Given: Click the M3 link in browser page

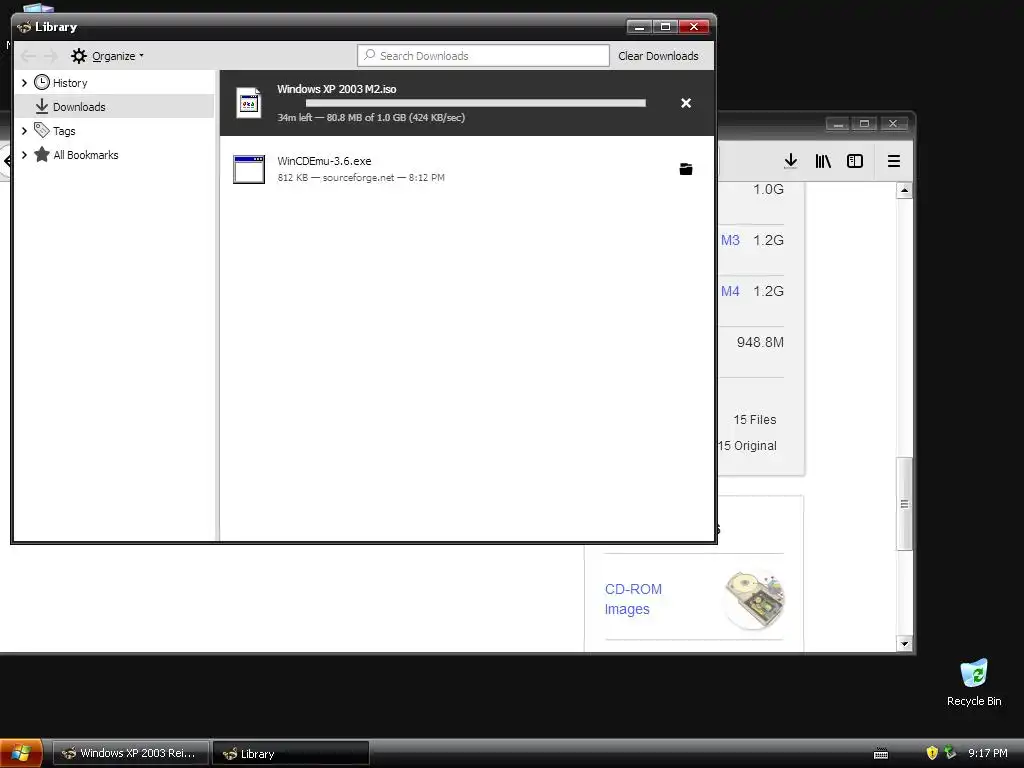Looking at the screenshot, I should 730,240.
